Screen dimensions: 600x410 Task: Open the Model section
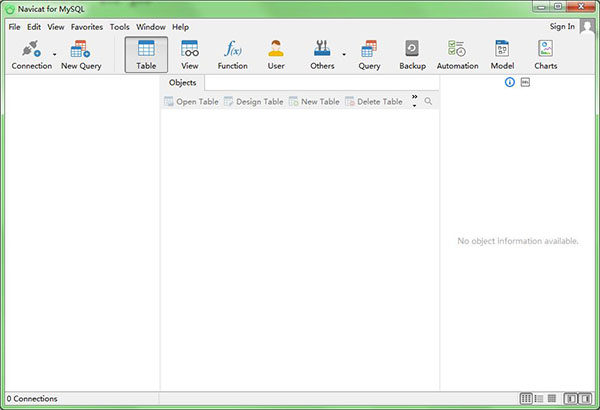tap(502, 55)
